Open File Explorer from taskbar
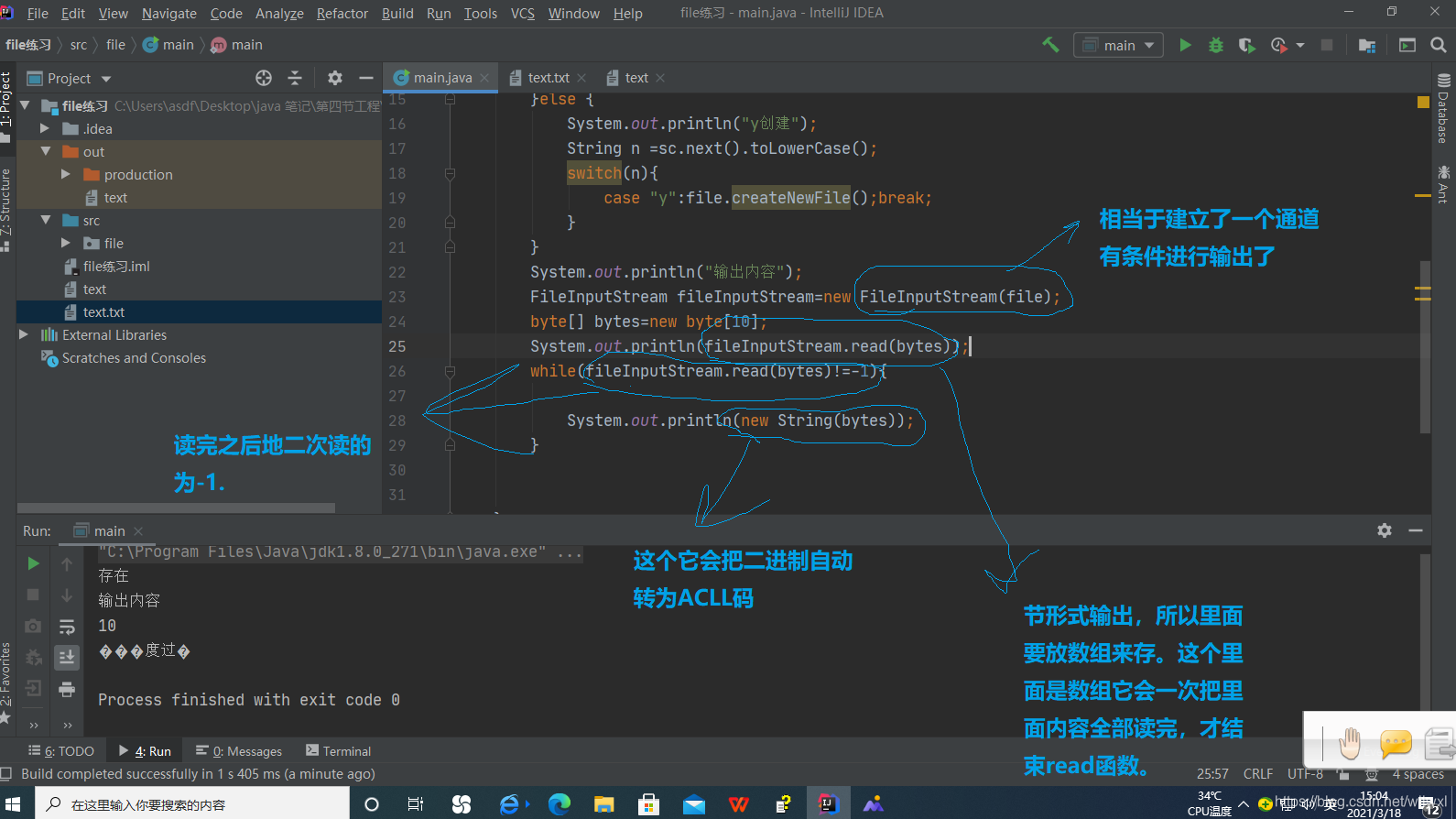The image size is (1456, 819). coord(603,804)
